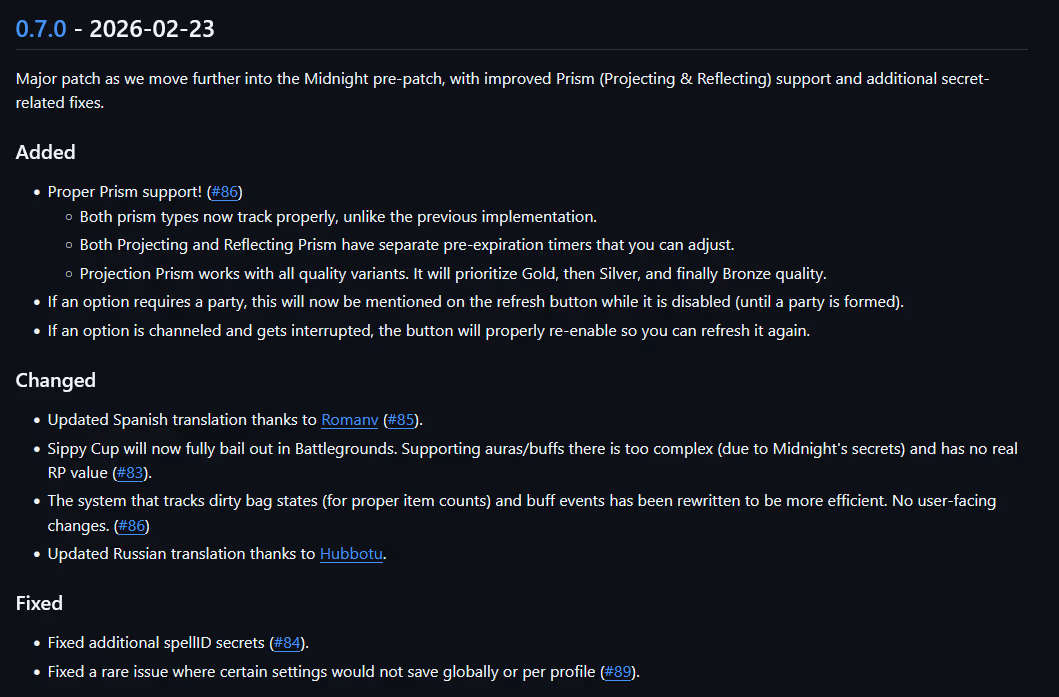
Task: Follow the #89 settings save issue link
Action: 617,672
